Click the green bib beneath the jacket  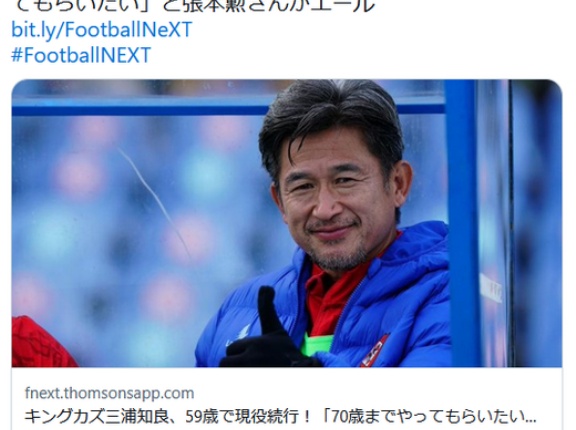tap(316, 344)
